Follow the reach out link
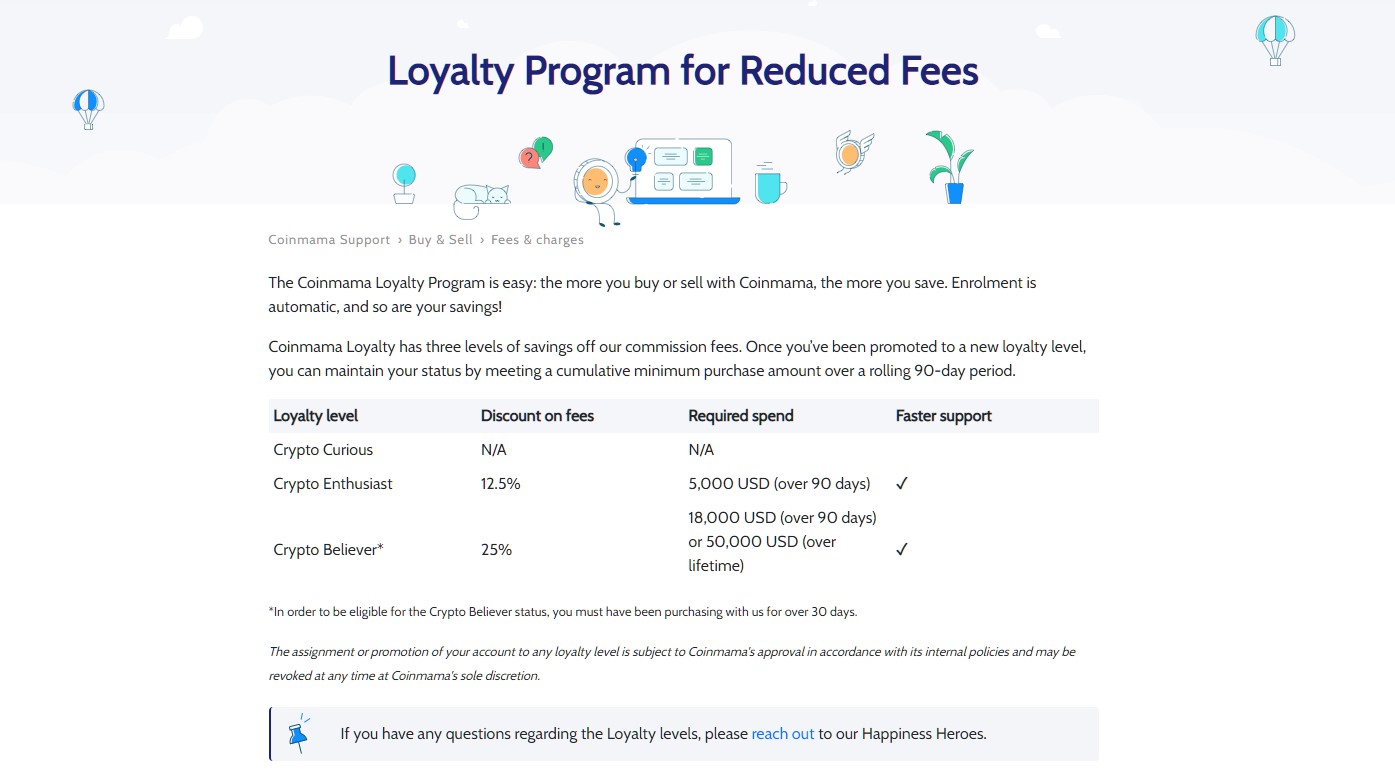This screenshot has width=1395, height=782. (783, 734)
